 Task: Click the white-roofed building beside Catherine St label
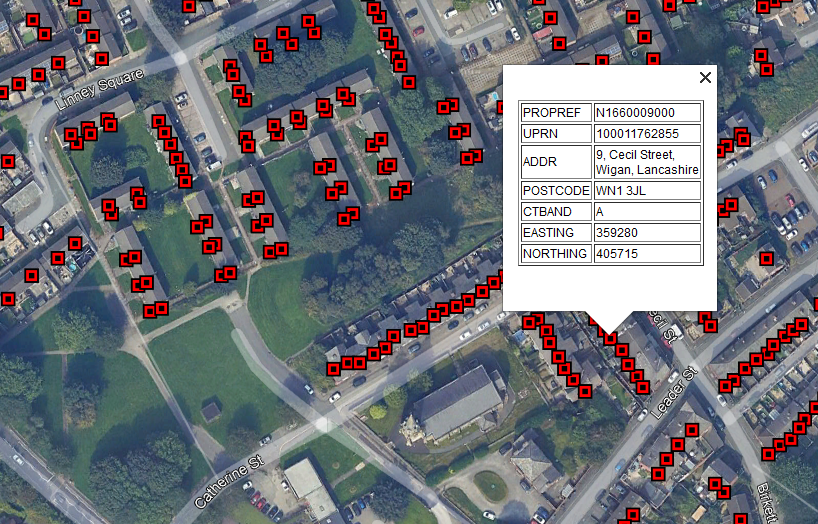point(307,484)
